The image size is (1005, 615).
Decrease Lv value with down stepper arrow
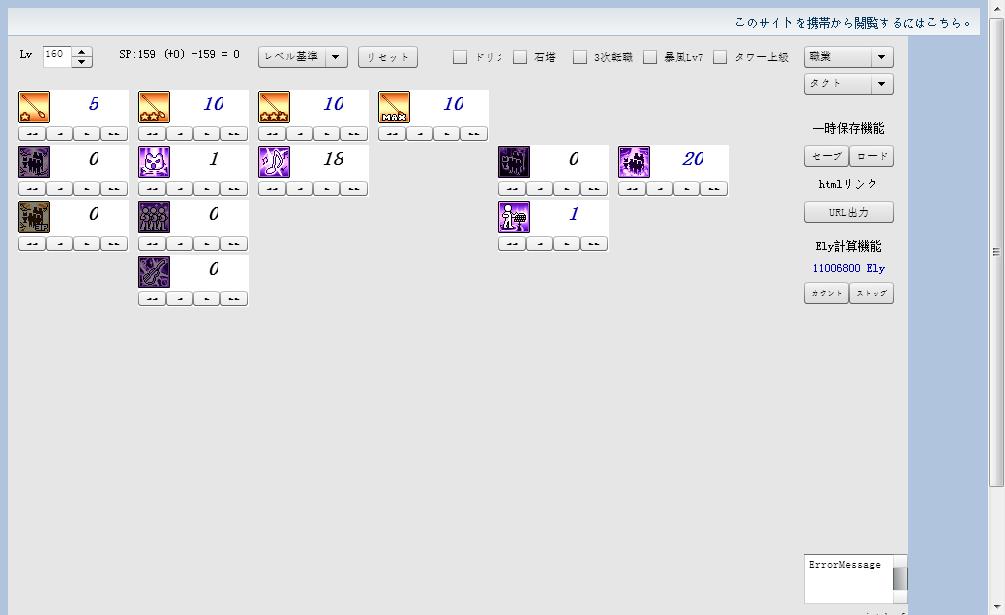81,62
